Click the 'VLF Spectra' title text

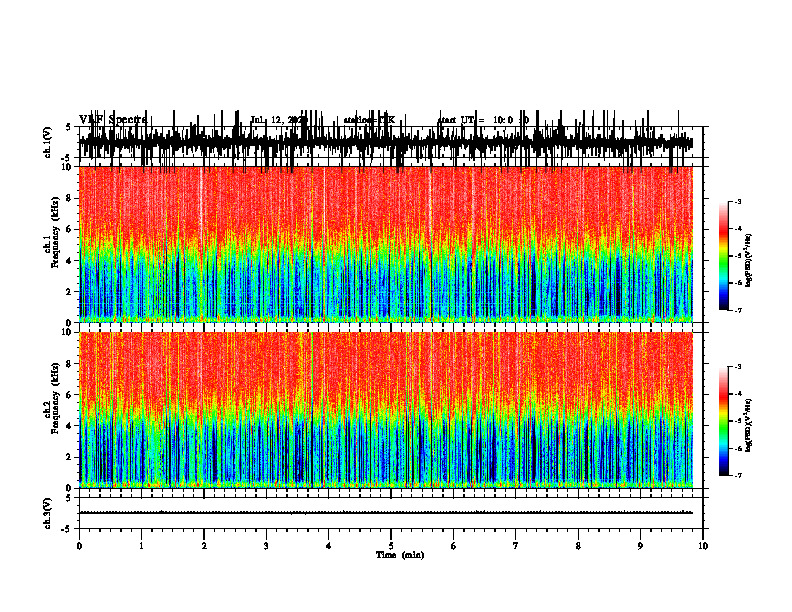point(113,119)
